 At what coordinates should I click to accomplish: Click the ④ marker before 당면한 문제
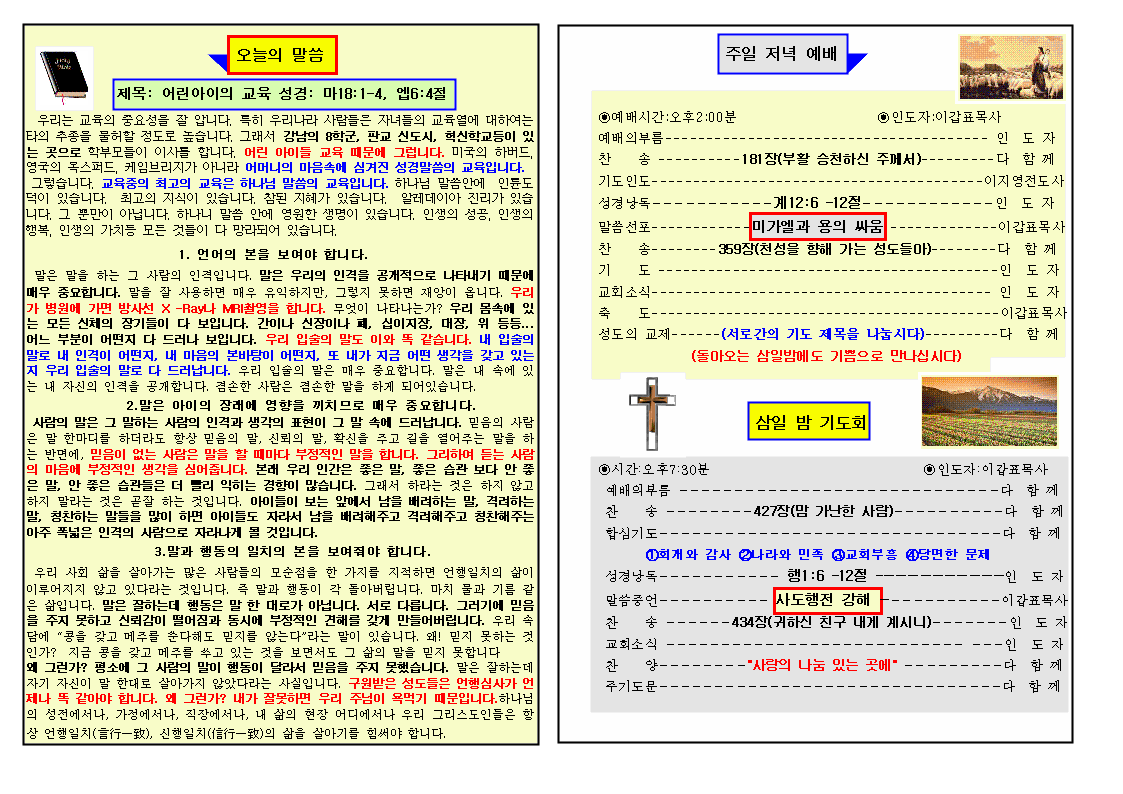[x=911, y=554]
